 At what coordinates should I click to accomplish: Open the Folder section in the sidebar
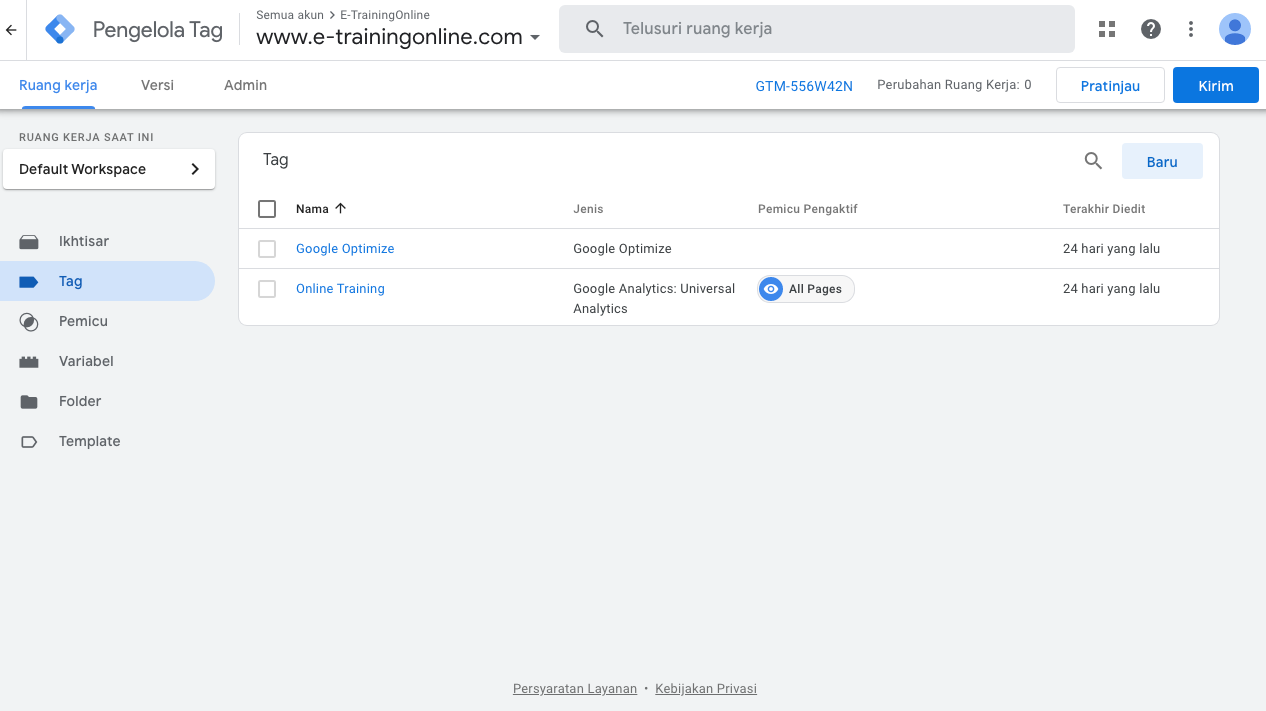[x=80, y=401]
